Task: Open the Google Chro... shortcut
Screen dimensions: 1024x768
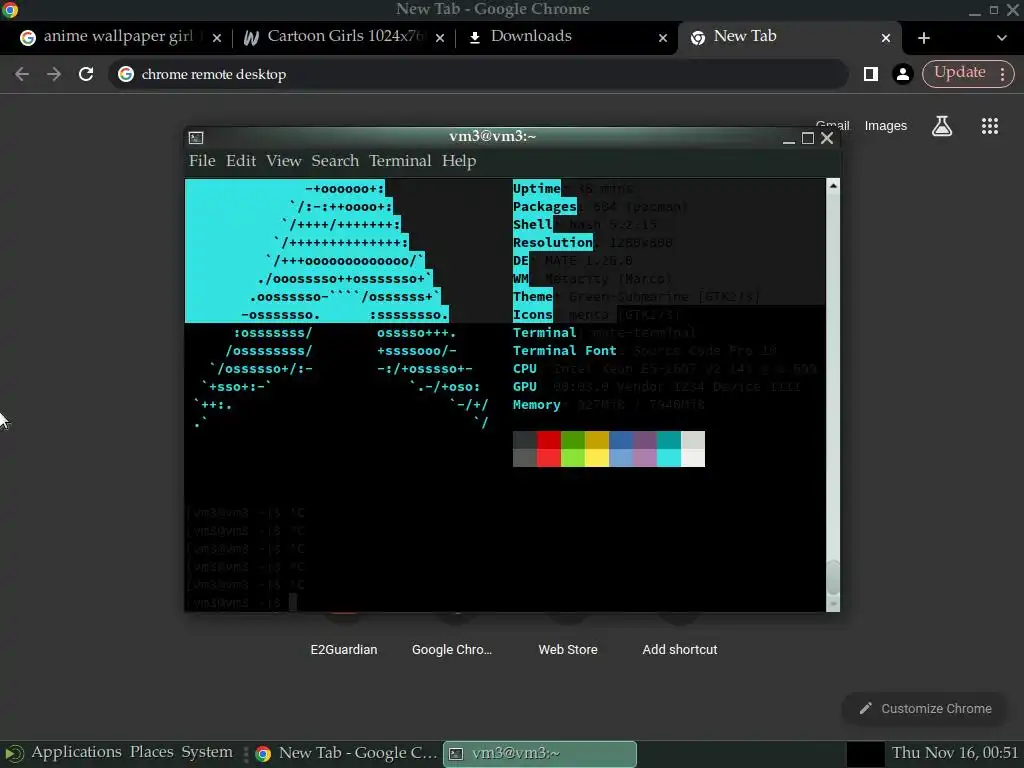Action: tap(452, 649)
